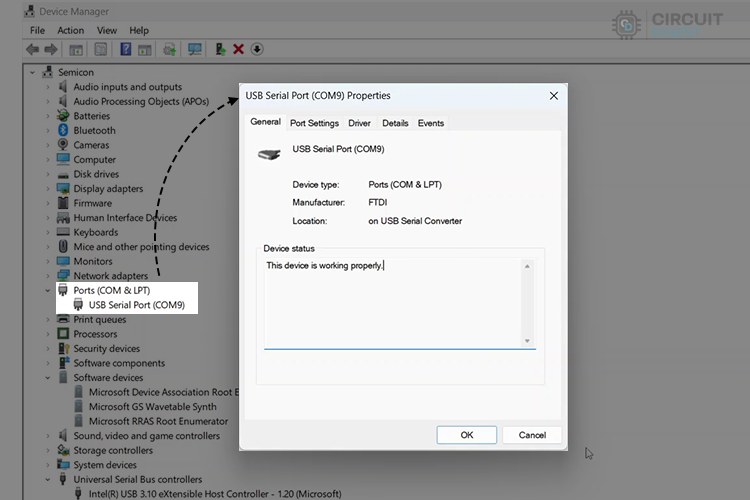Select the General tab
Viewport: 750px width, 500px height.
pyautogui.click(x=265, y=122)
